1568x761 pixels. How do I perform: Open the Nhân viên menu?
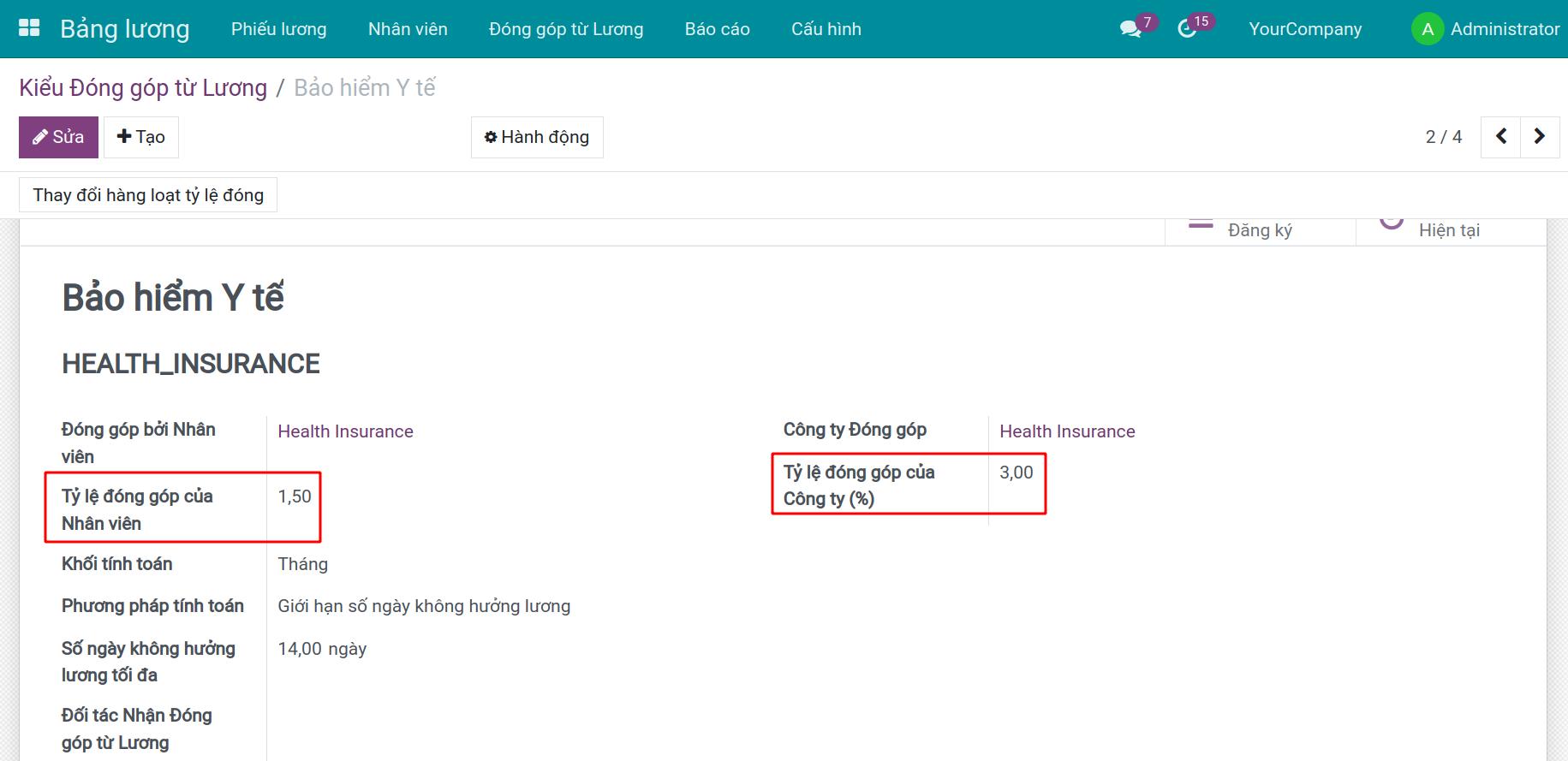pos(408,29)
